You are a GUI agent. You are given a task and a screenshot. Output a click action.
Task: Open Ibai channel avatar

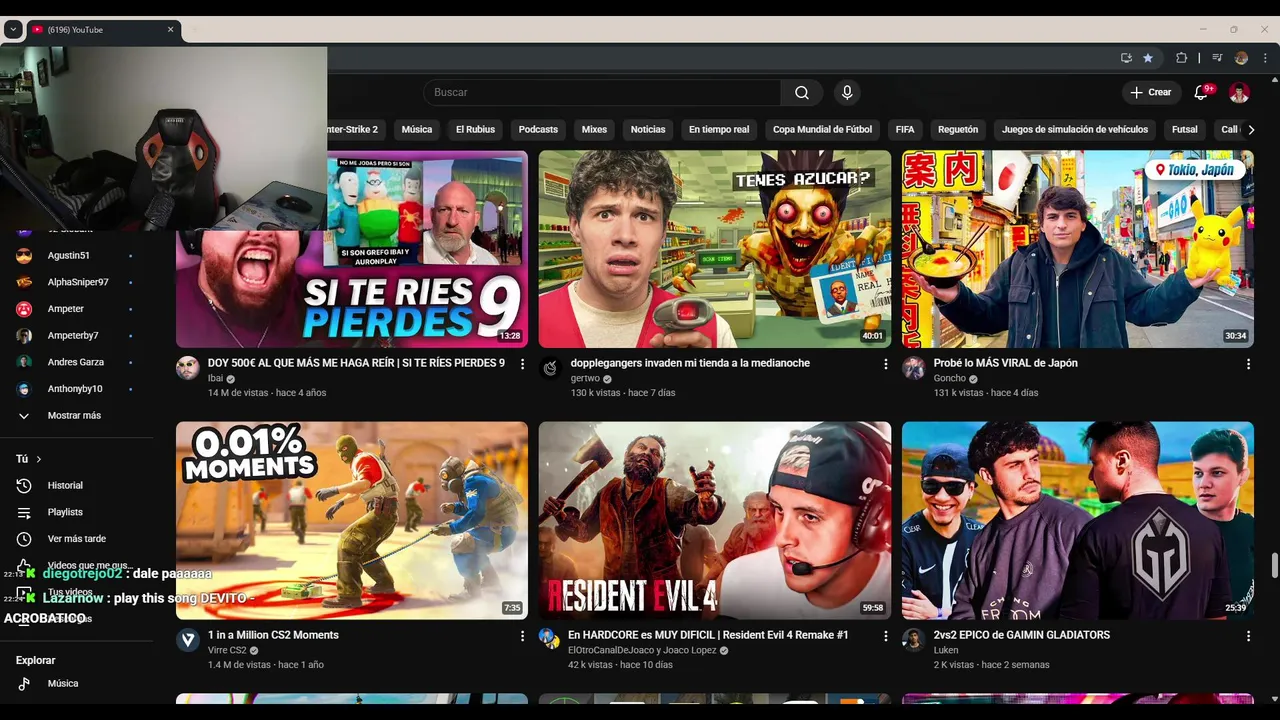pyautogui.click(x=188, y=368)
